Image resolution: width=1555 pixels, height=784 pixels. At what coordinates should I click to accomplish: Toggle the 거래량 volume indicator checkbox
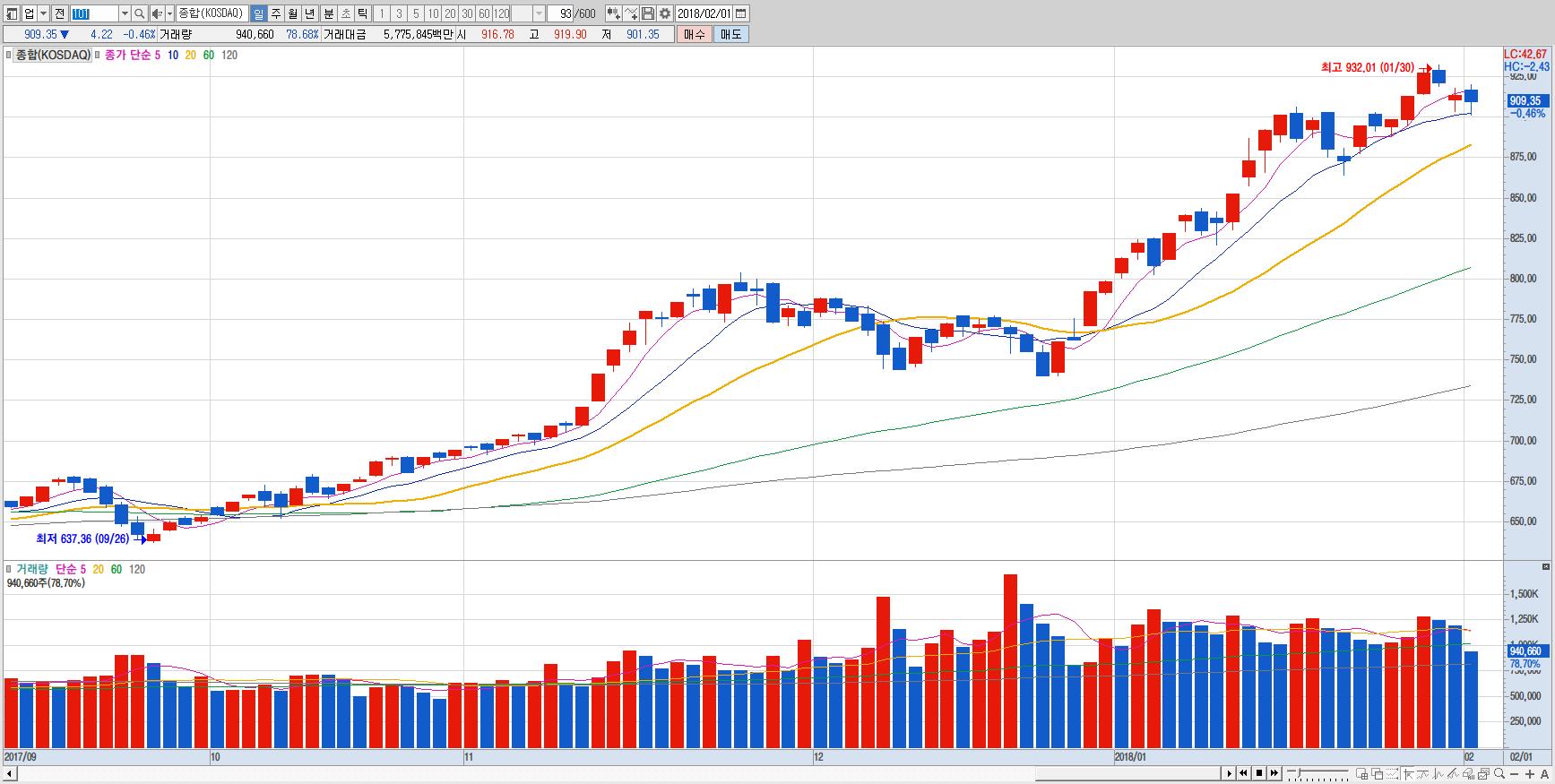(9, 570)
